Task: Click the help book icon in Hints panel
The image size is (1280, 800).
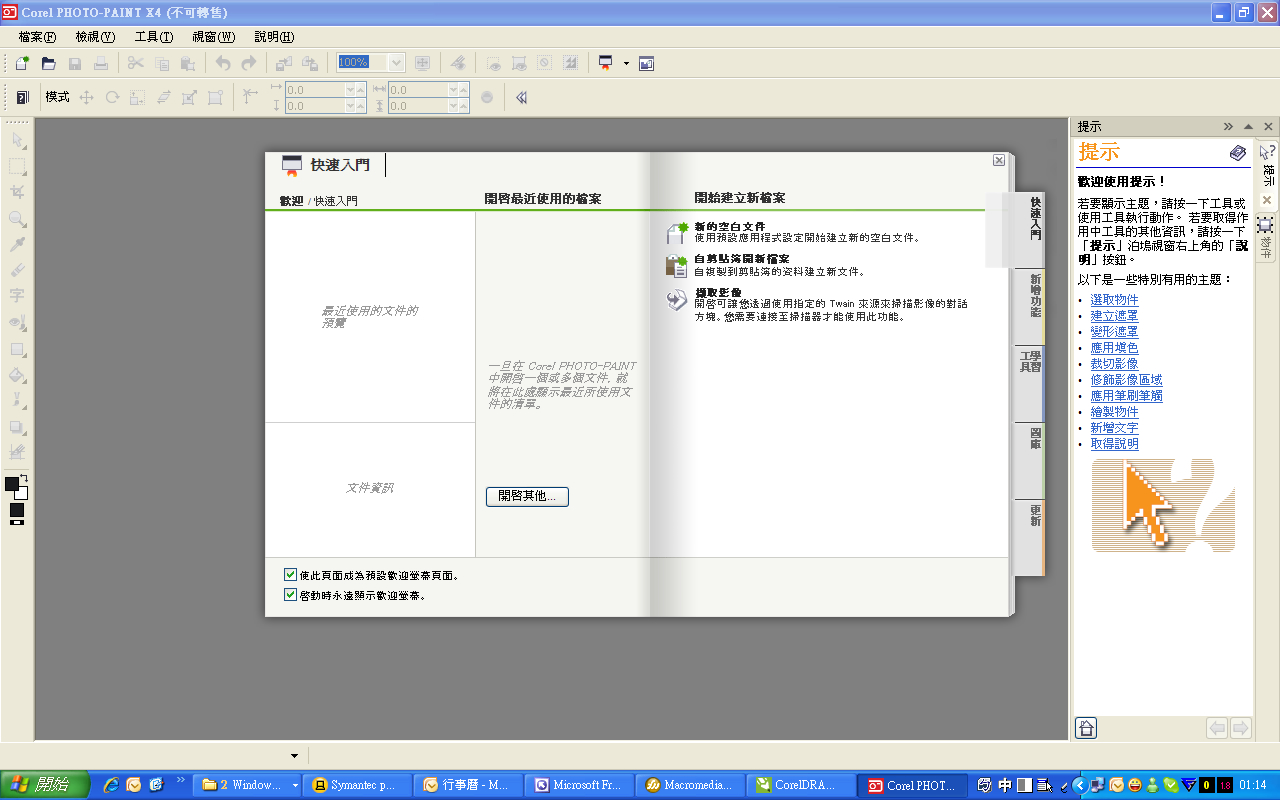Action: [x=1238, y=153]
